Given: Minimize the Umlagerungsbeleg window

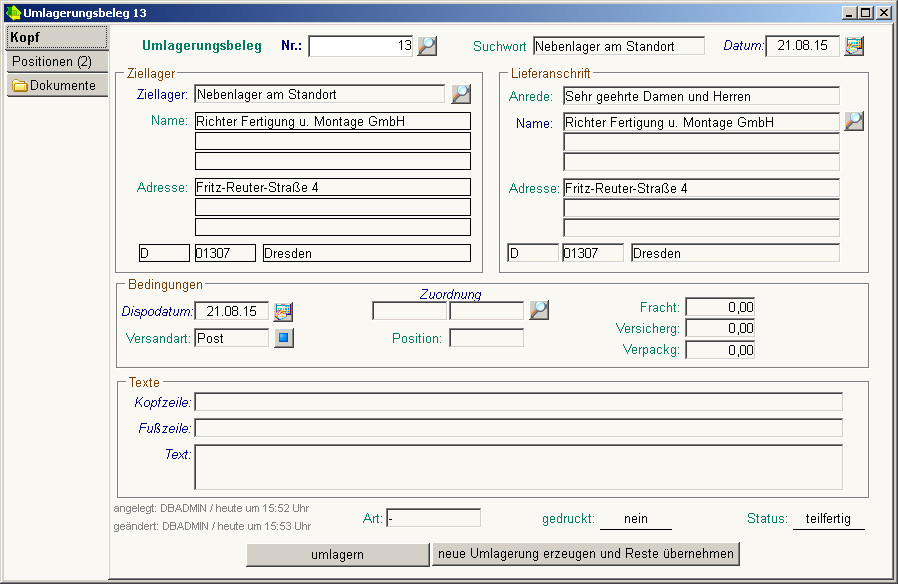Looking at the screenshot, I should 849,13.
